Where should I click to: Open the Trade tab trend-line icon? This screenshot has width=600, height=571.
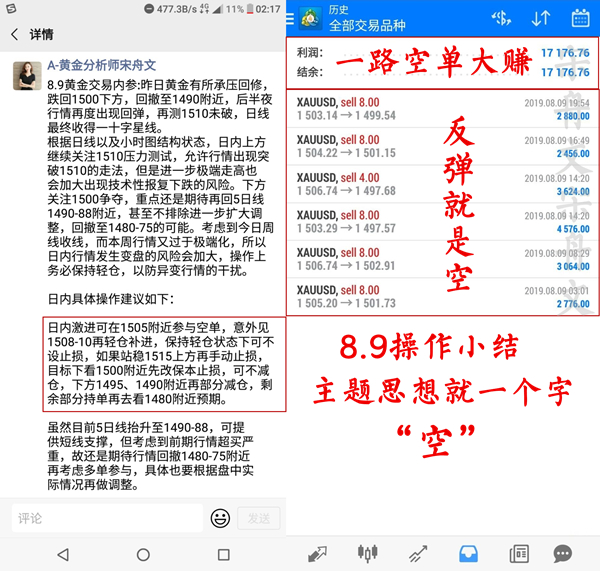point(418,554)
